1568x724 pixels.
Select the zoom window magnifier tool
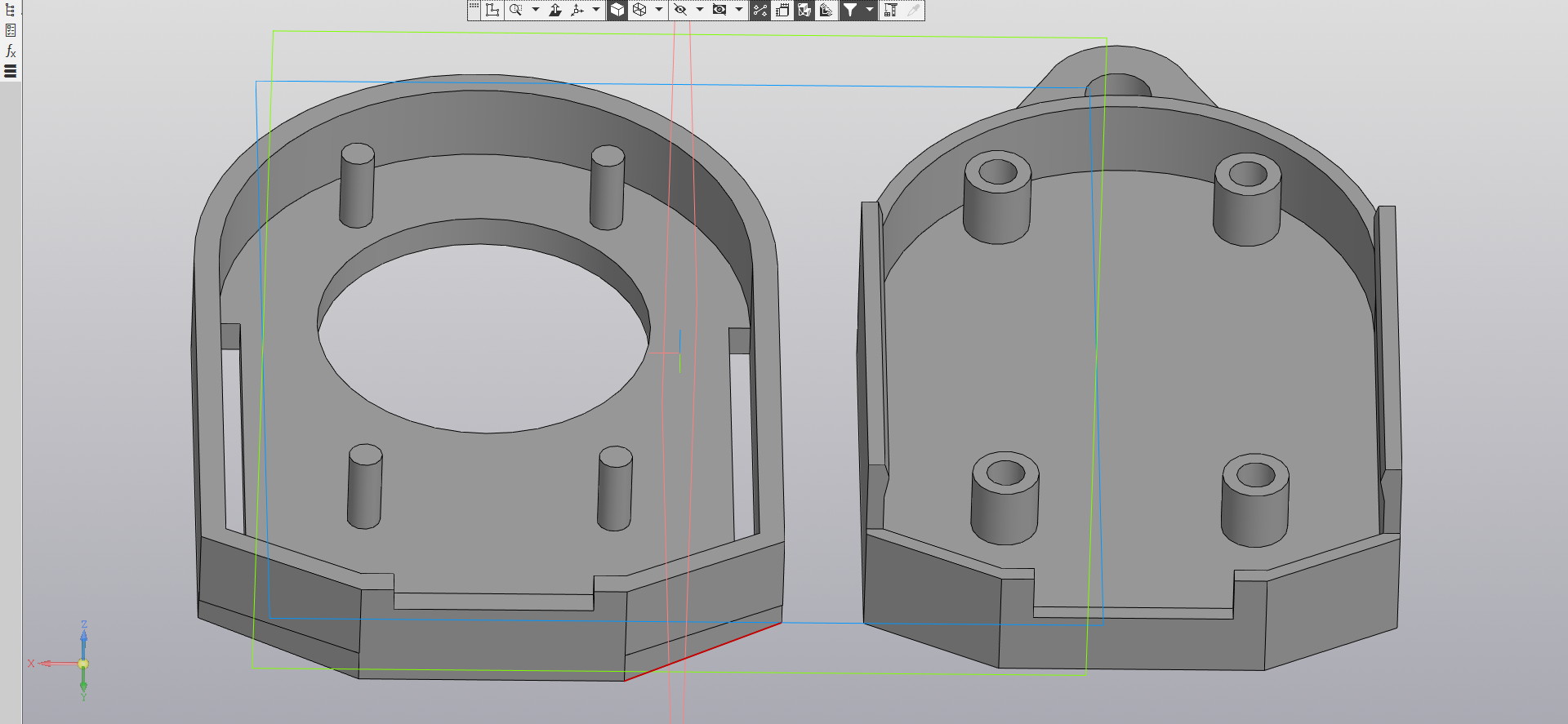tap(515, 10)
